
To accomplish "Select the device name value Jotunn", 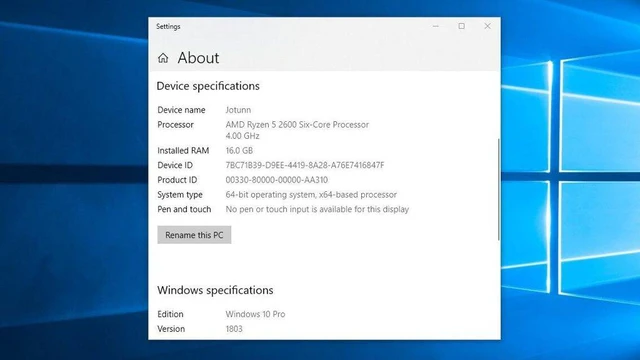I will pyautogui.click(x=238, y=110).
